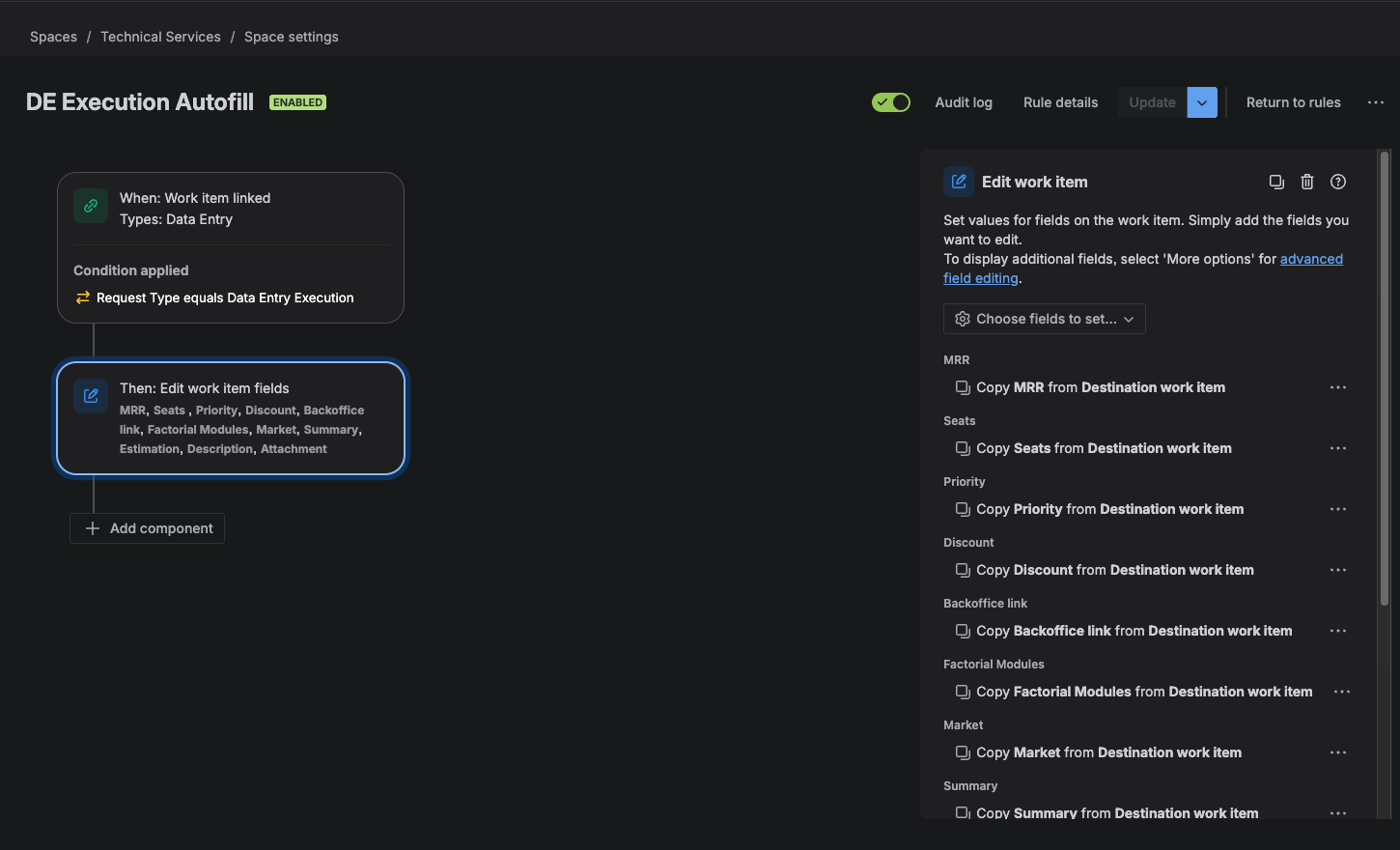Open help via question mark icon
The height and width of the screenshot is (850, 1400).
coord(1338,182)
